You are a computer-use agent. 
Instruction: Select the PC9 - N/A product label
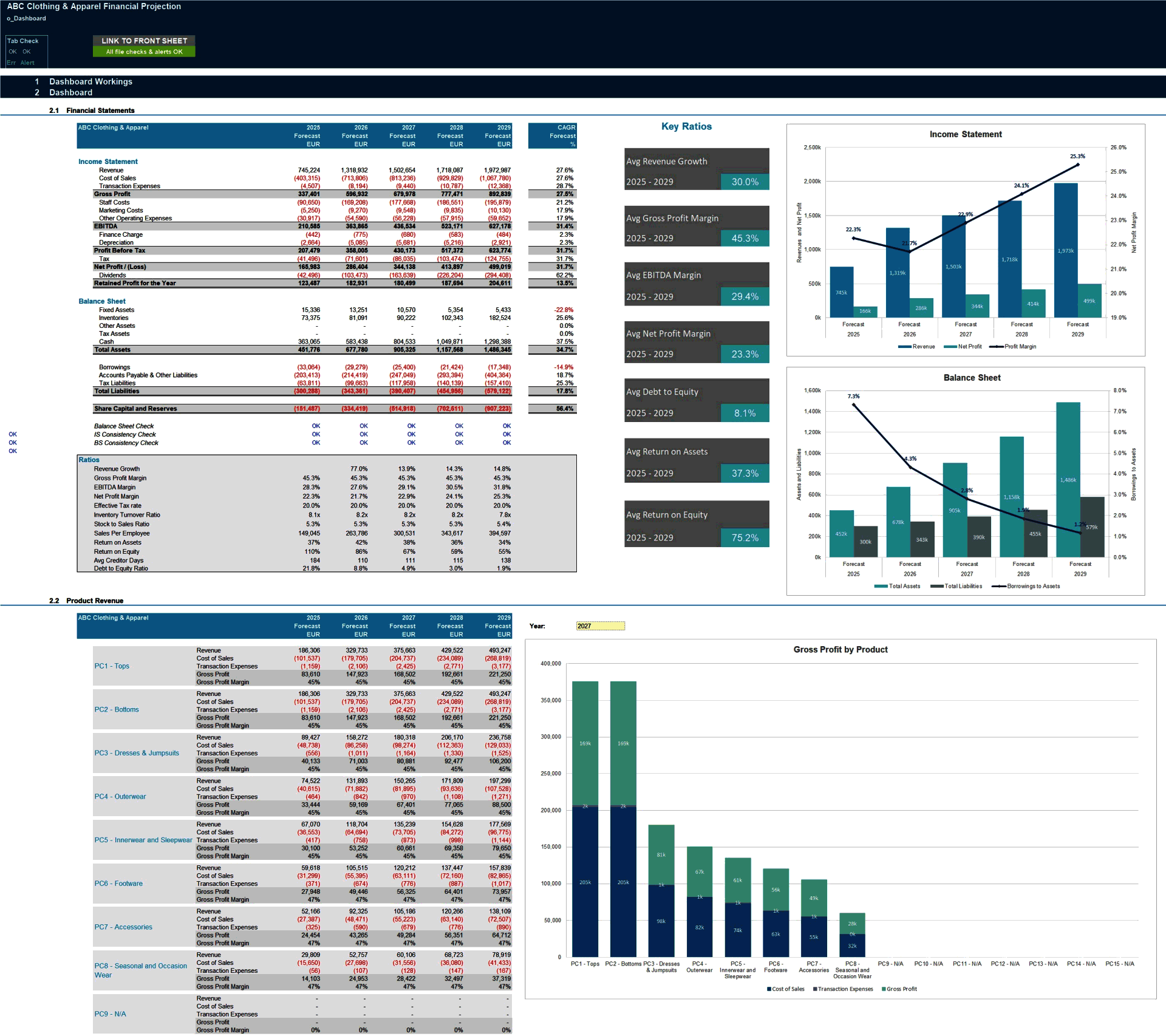point(110,1014)
